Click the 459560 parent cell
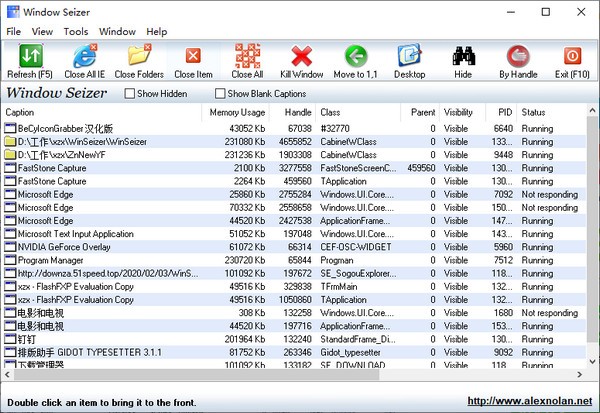600x413 pixels. [421, 168]
